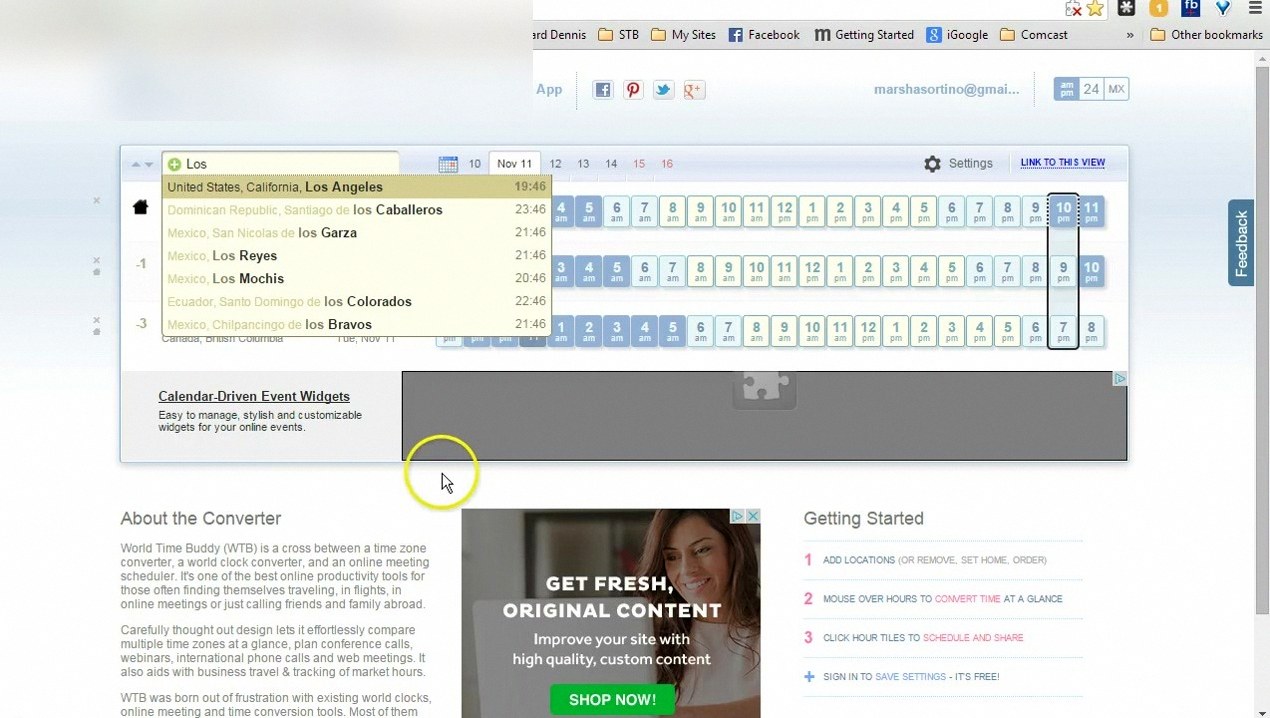The image size is (1270, 718).
Task: Open Calendar-Driven Event Widgets link
Action: tap(254, 396)
